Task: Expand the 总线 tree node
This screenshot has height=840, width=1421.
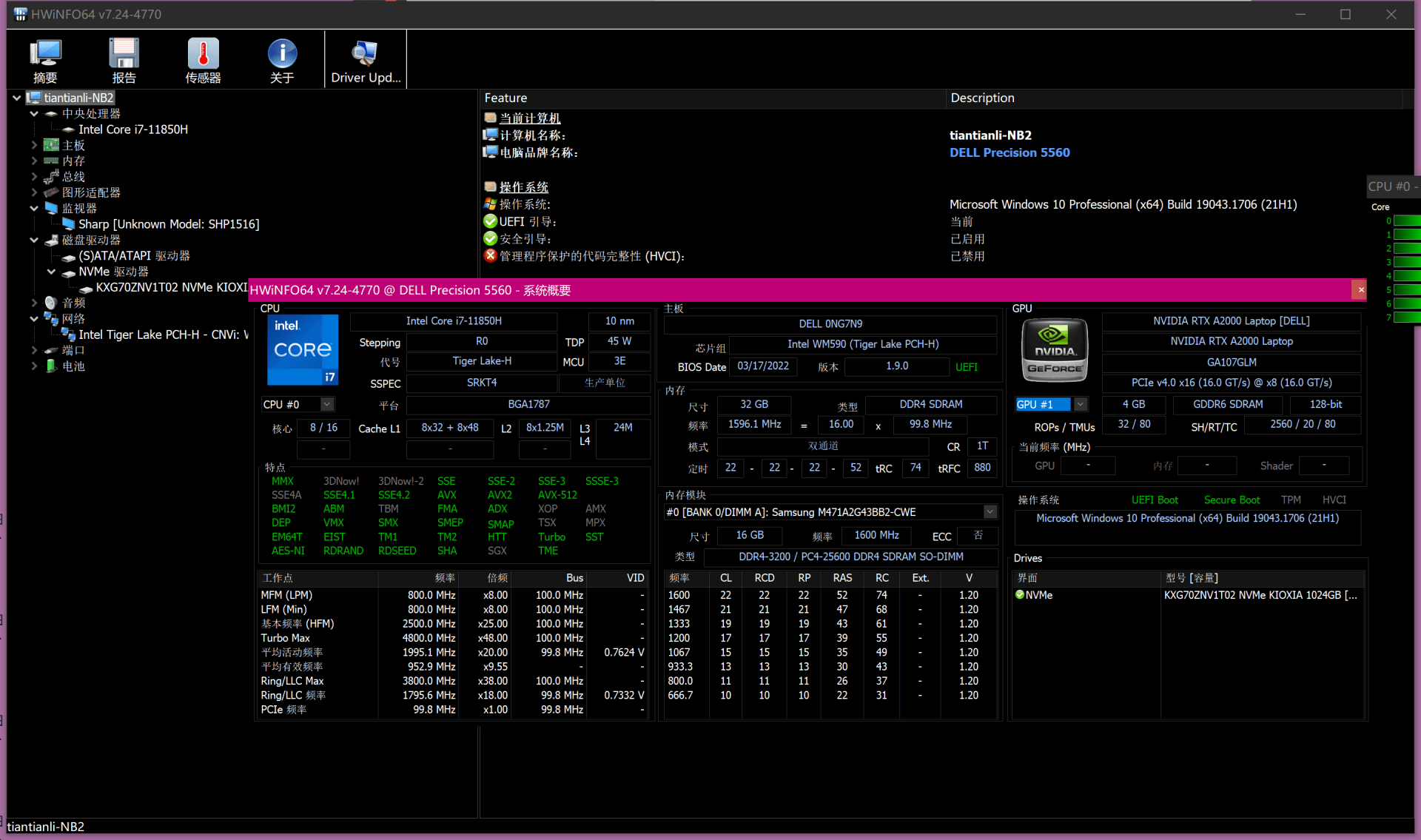Action: pyautogui.click(x=34, y=177)
